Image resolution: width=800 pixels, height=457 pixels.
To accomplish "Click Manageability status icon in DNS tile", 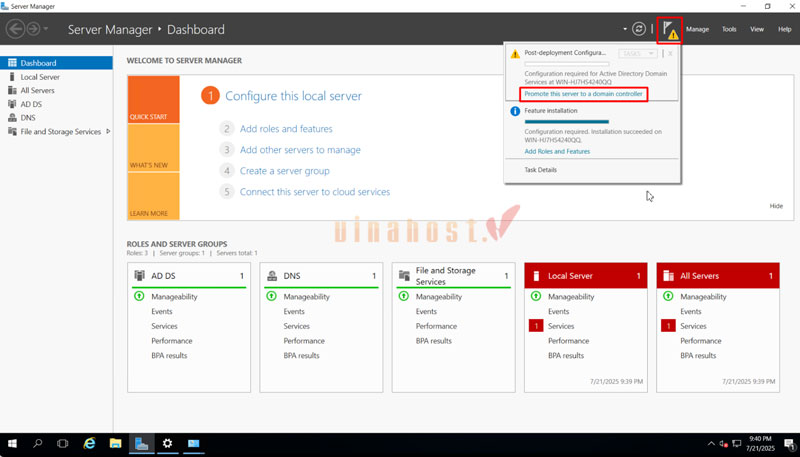I will (271, 296).
